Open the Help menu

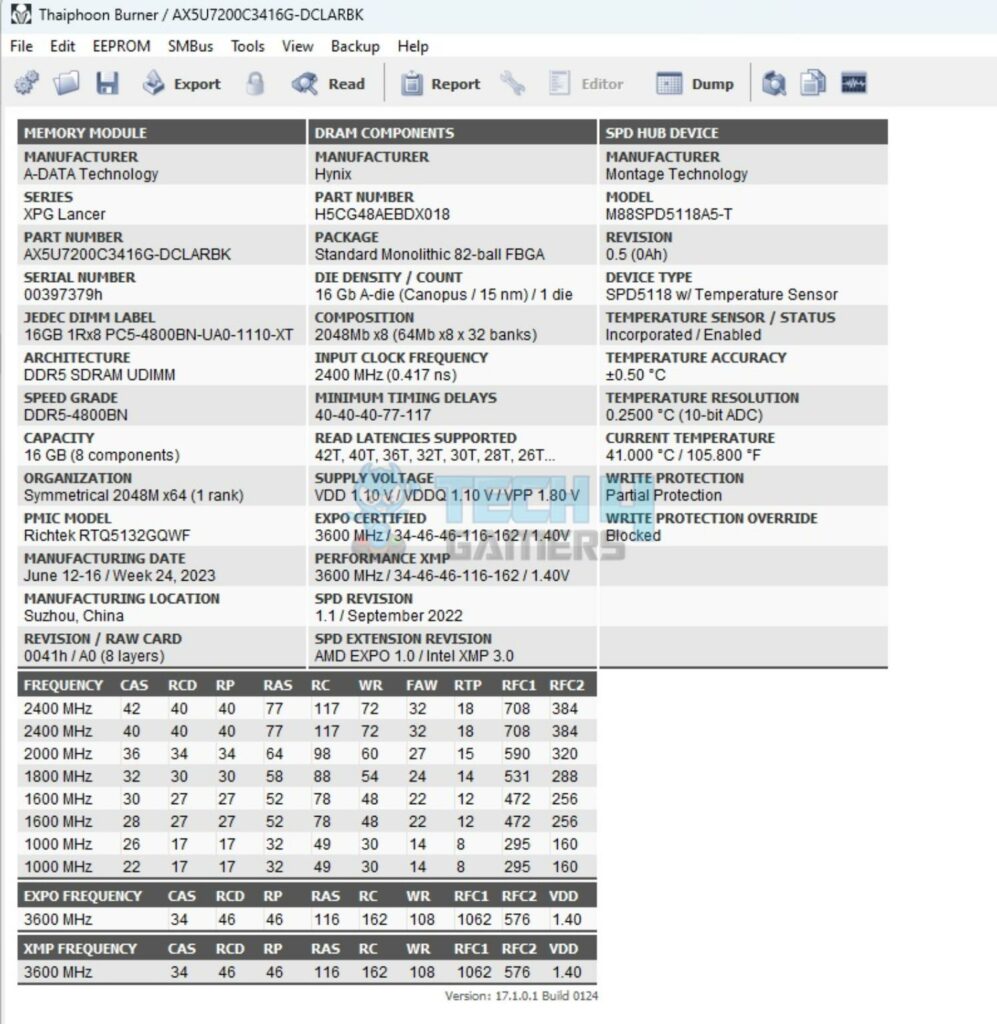pyautogui.click(x=413, y=46)
